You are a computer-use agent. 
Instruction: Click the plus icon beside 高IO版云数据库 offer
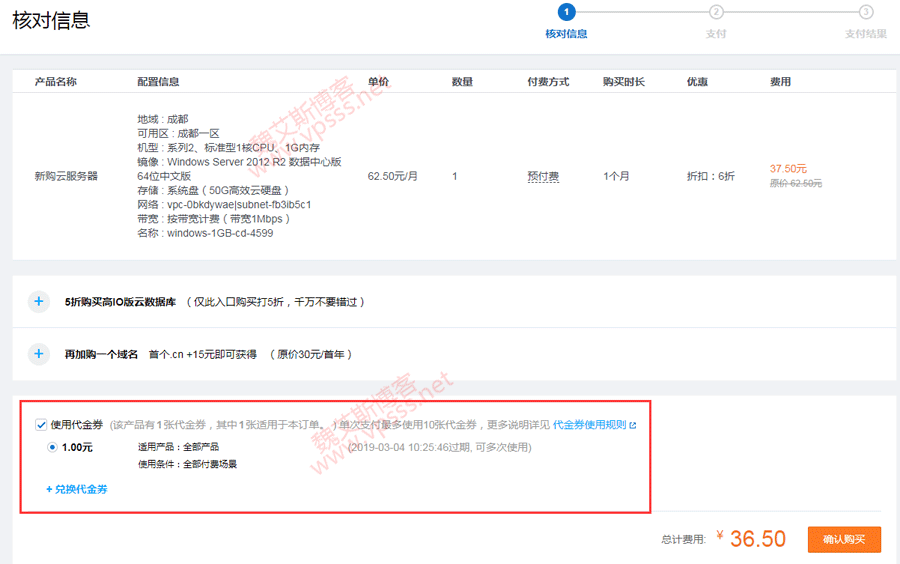pos(39,301)
